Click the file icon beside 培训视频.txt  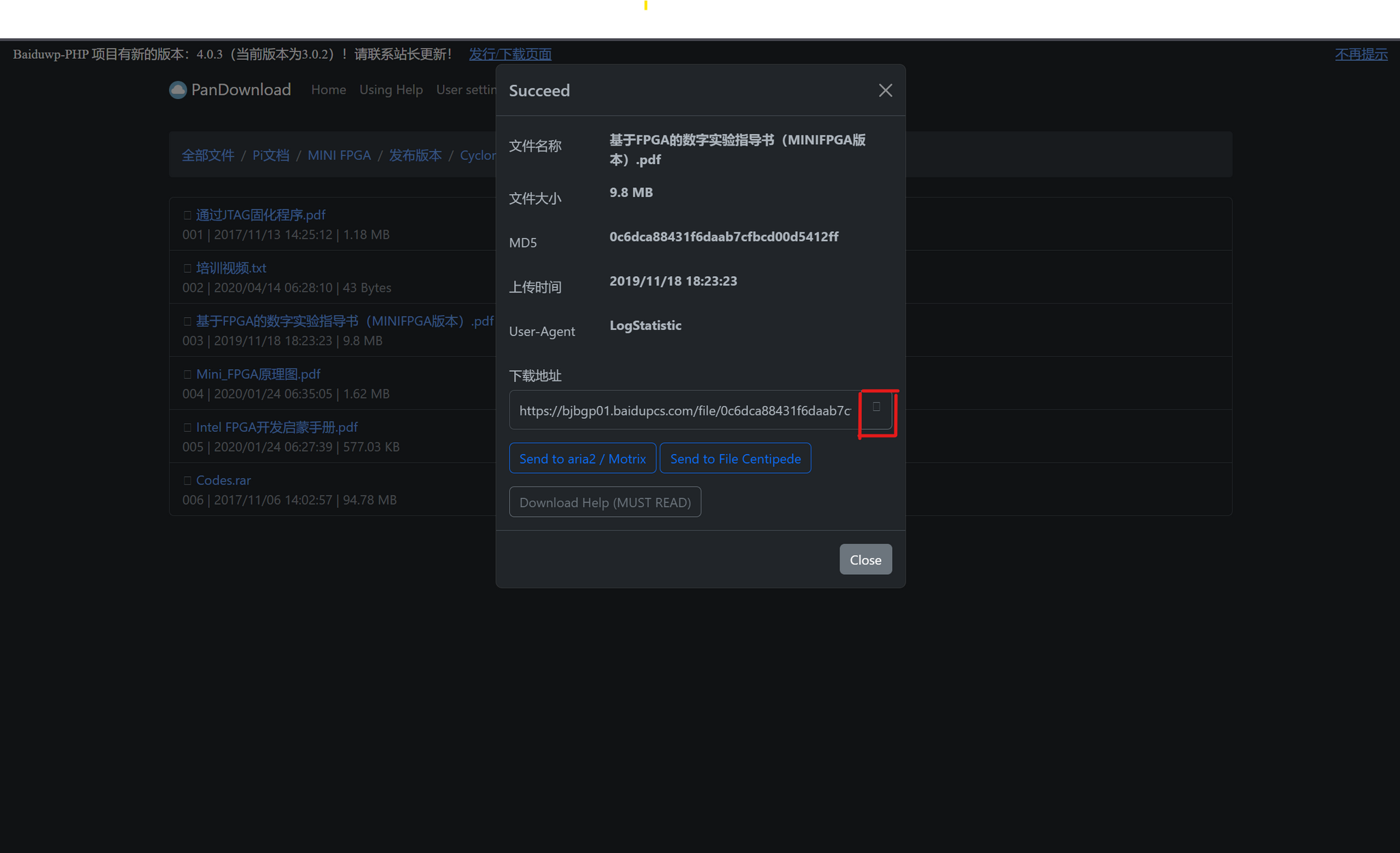[187, 269]
